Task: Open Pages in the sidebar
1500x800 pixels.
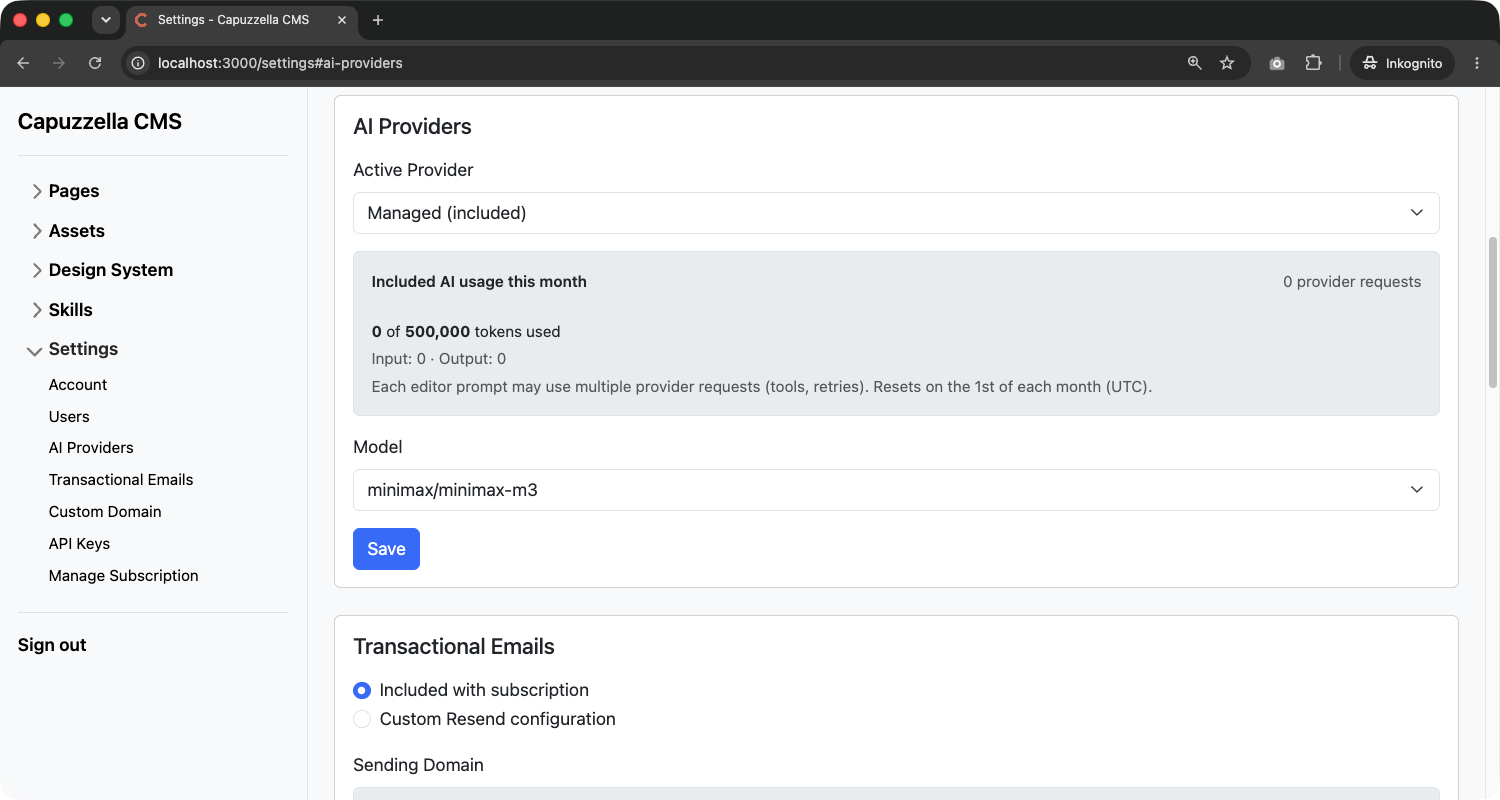Action: pos(74,191)
